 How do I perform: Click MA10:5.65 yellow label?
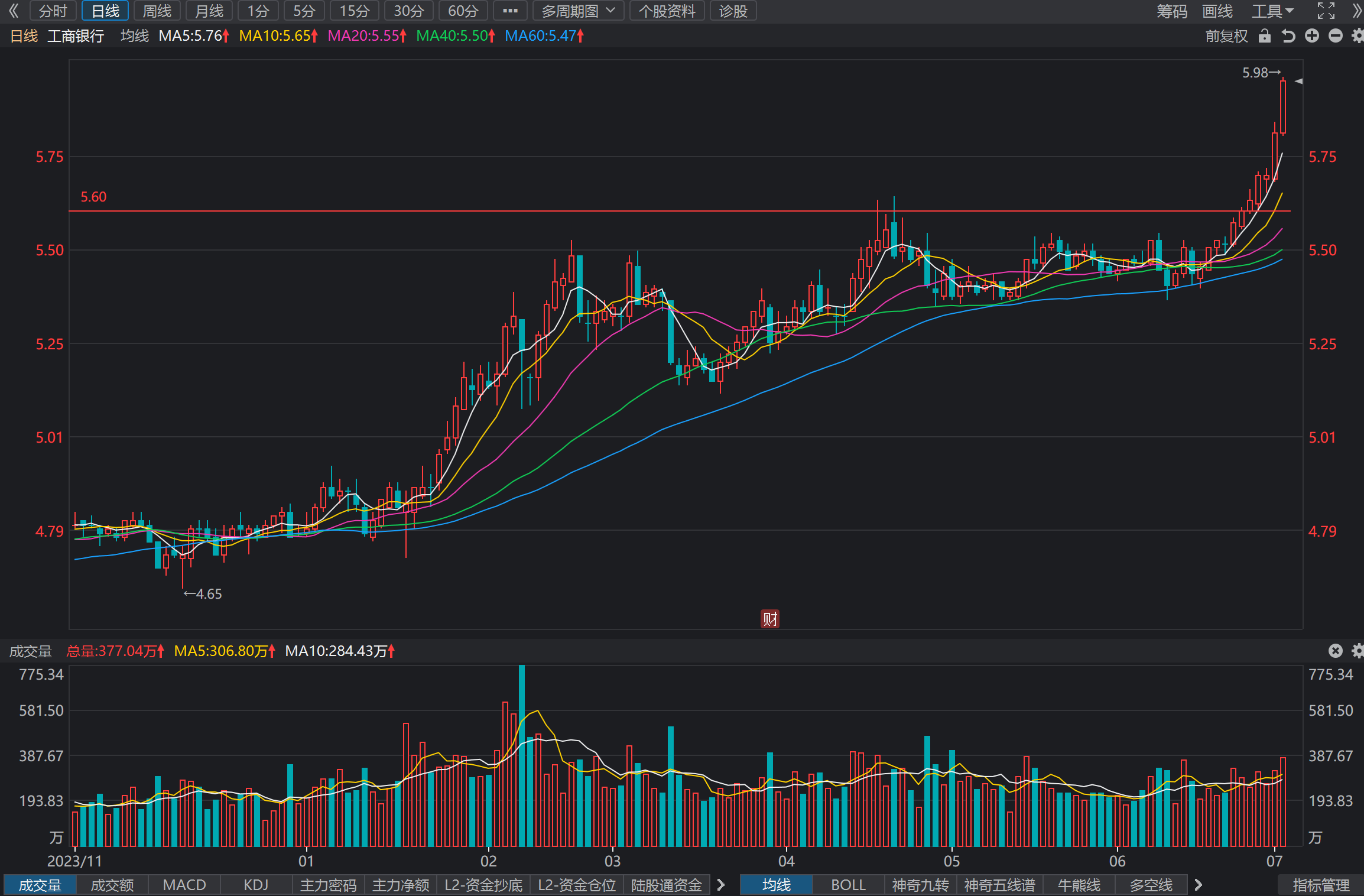click(x=278, y=36)
